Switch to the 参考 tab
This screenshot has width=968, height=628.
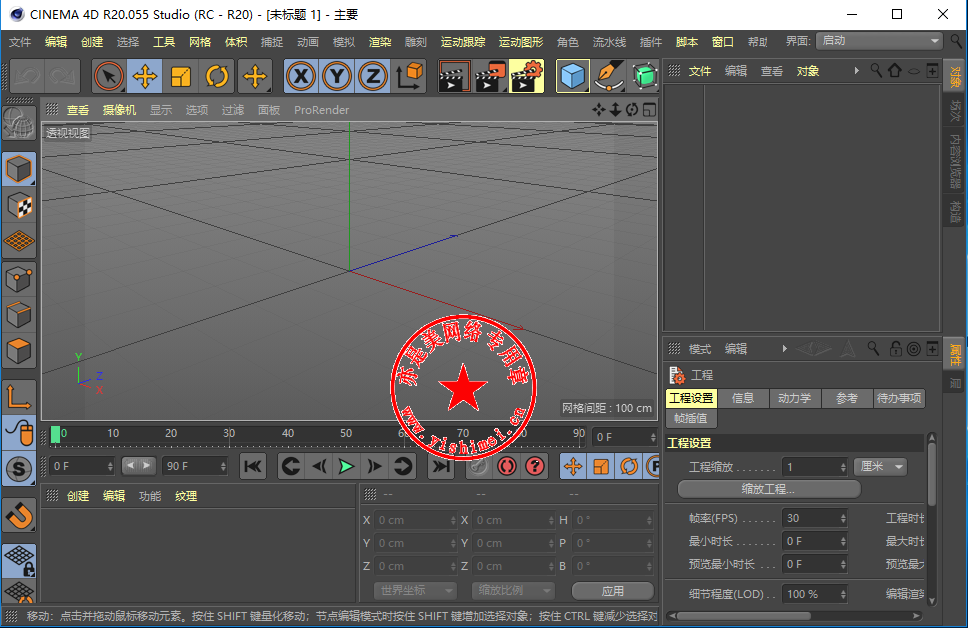coord(846,398)
